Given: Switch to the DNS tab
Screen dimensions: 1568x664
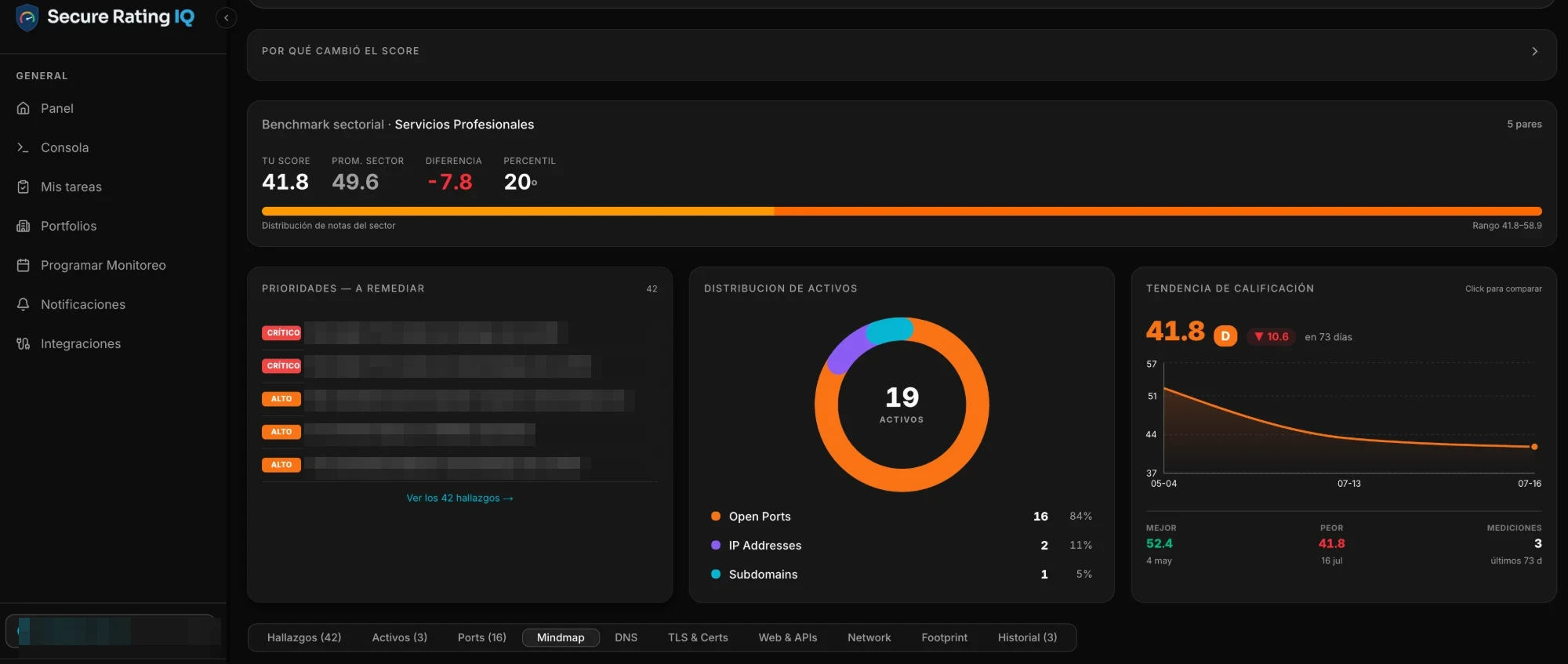Looking at the screenshot, I should point(626,637).
